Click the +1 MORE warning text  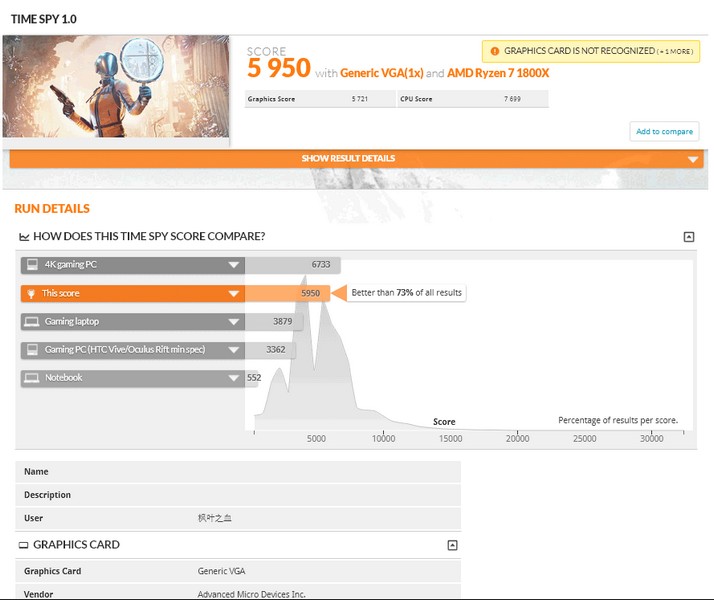tap(675, 51)
